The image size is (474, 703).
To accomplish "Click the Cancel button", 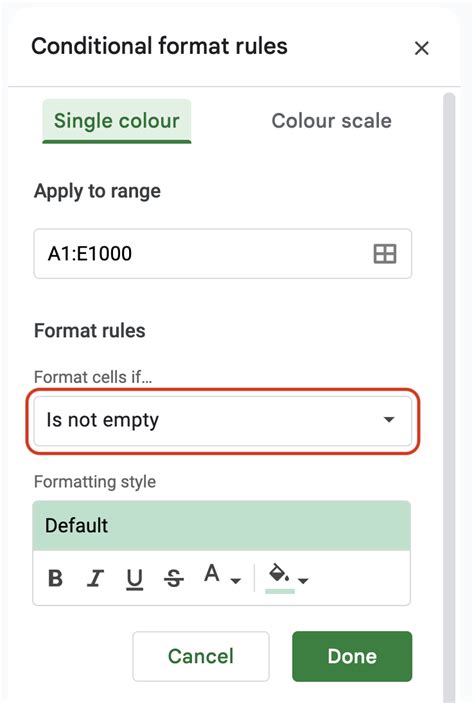I will coord(201,656).
